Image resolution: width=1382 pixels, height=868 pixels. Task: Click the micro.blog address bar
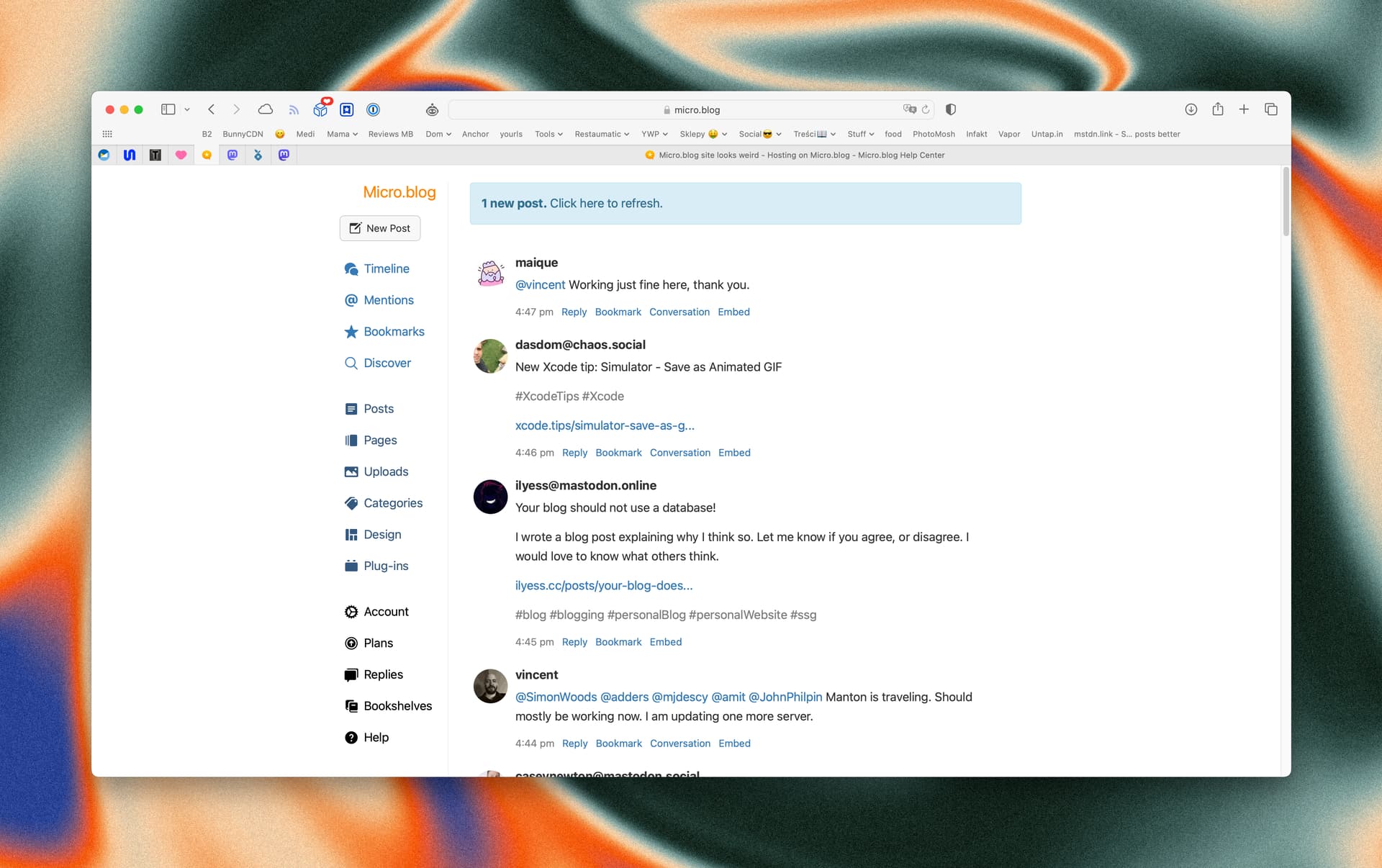click(691, 109)
